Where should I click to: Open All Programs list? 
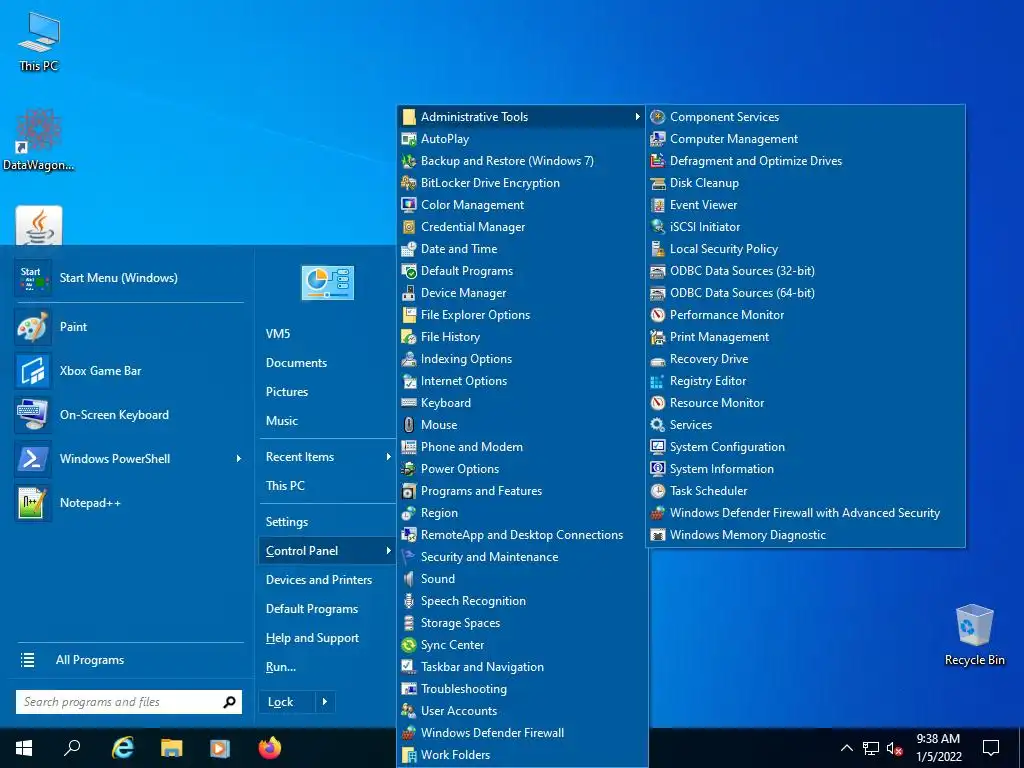(129, 660)
